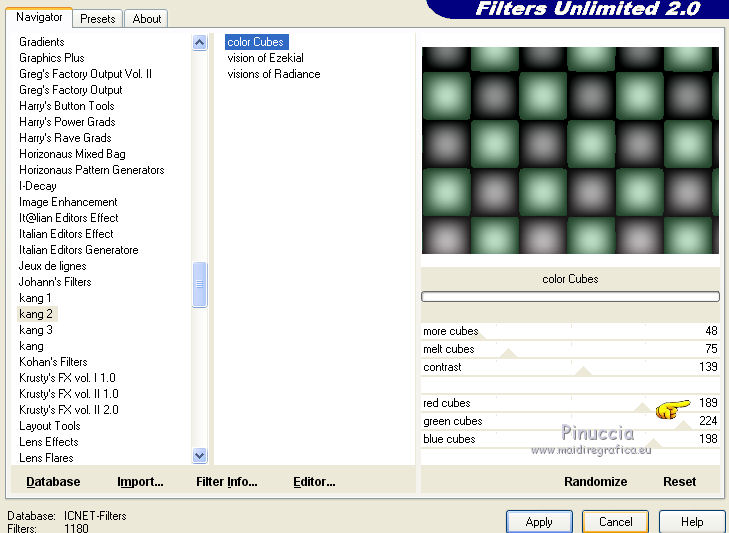The width and height of the screenshot is (729, 533).
Task: Select It@lian Editors Effect
Action: [68, 218]
